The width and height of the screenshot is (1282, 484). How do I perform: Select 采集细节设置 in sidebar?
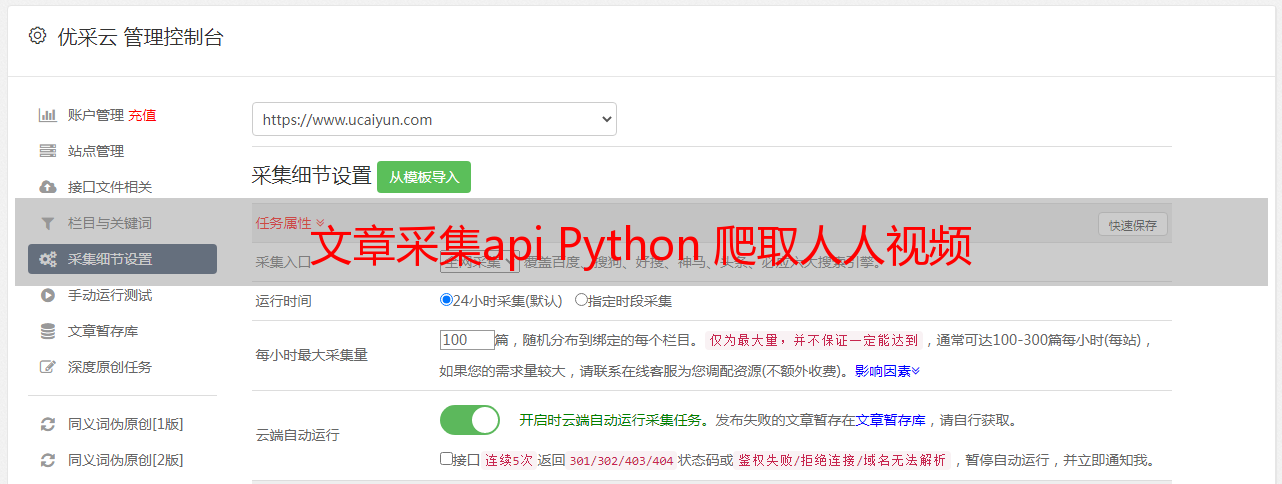coord(122,259)
